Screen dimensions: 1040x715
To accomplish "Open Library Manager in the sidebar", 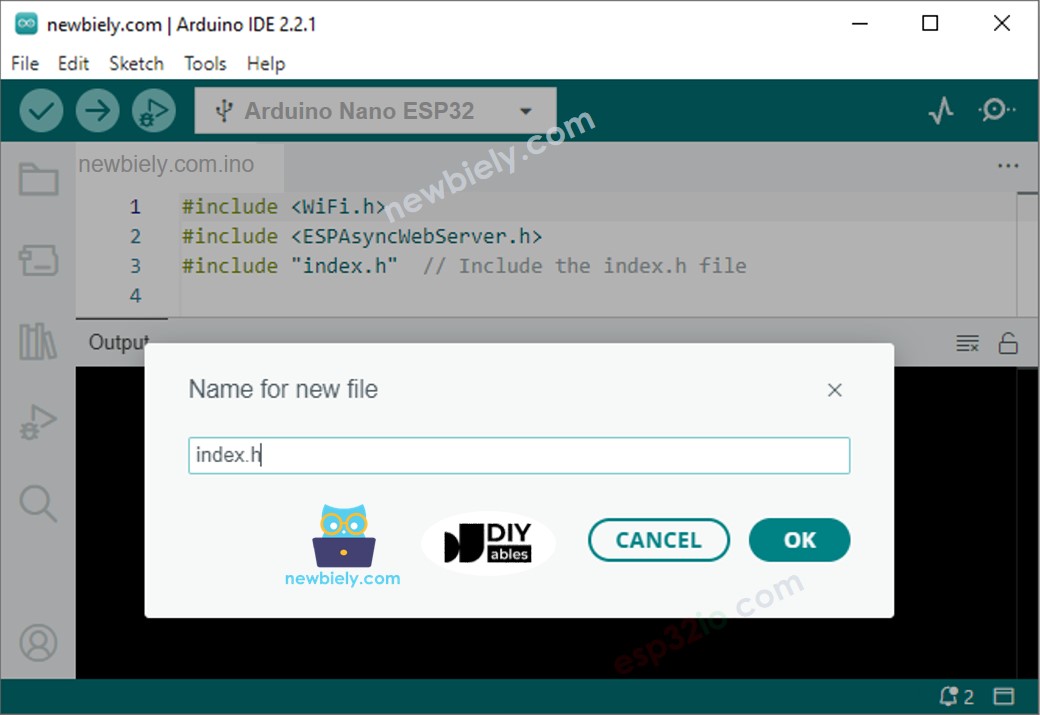I will 38,342.
